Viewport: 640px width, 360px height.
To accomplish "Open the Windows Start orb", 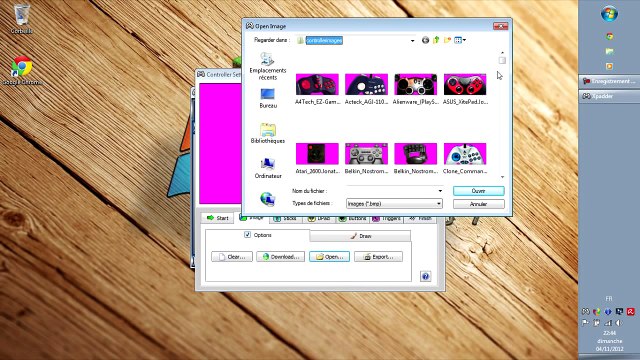I will click(x=609, y=14).
